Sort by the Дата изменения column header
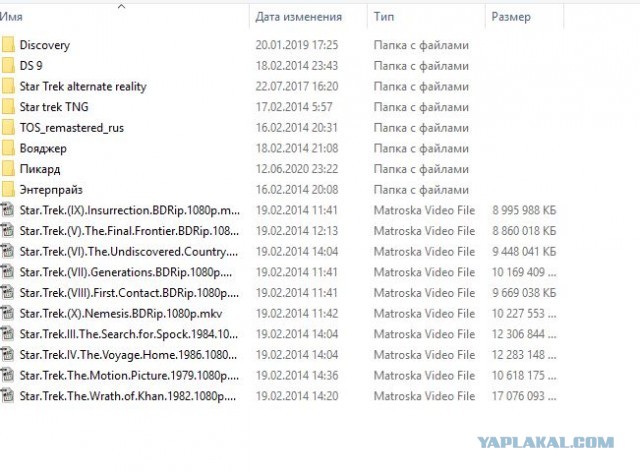 (299, 17)
